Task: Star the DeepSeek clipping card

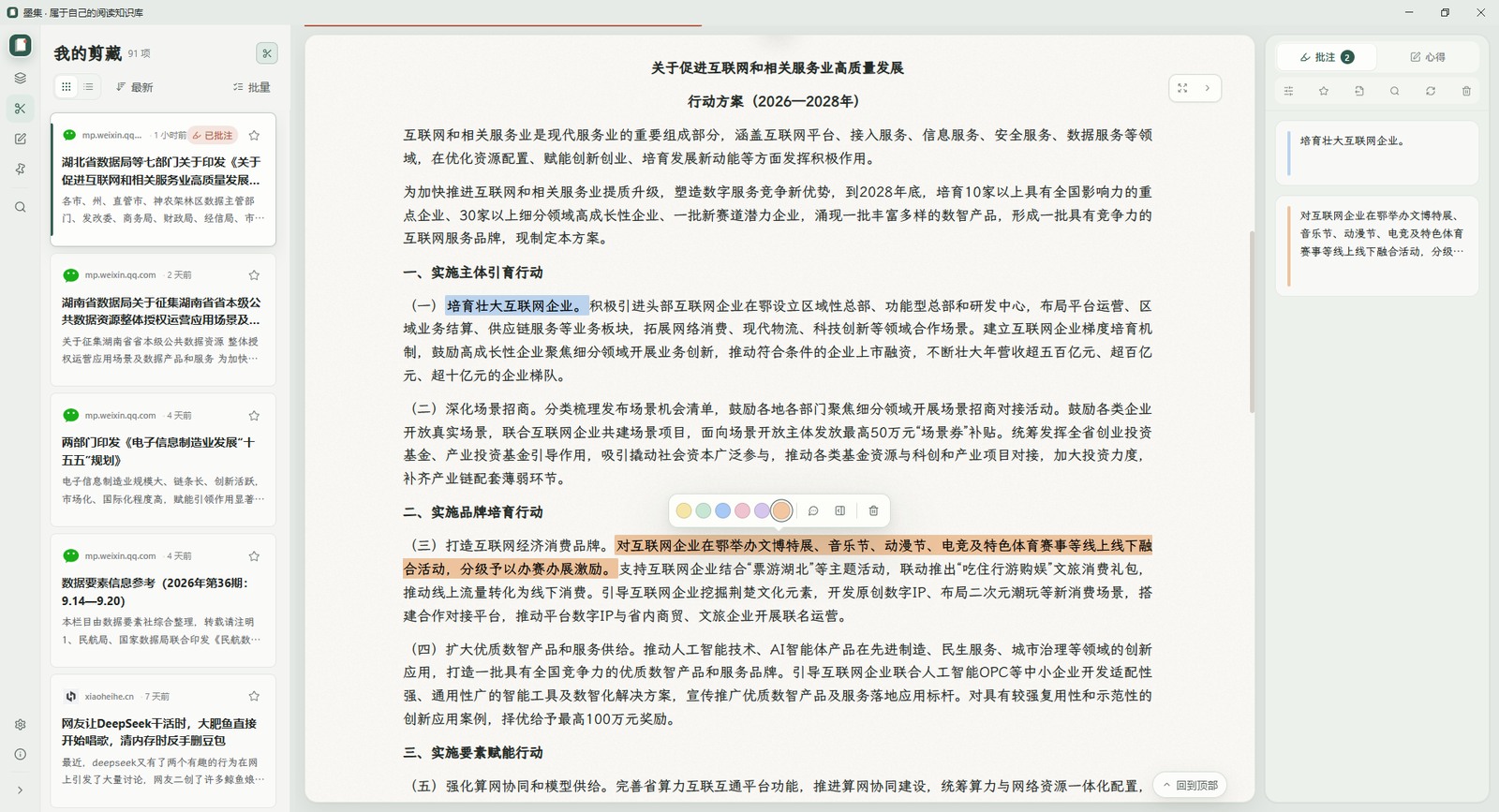Action: [x=254, y=696]
